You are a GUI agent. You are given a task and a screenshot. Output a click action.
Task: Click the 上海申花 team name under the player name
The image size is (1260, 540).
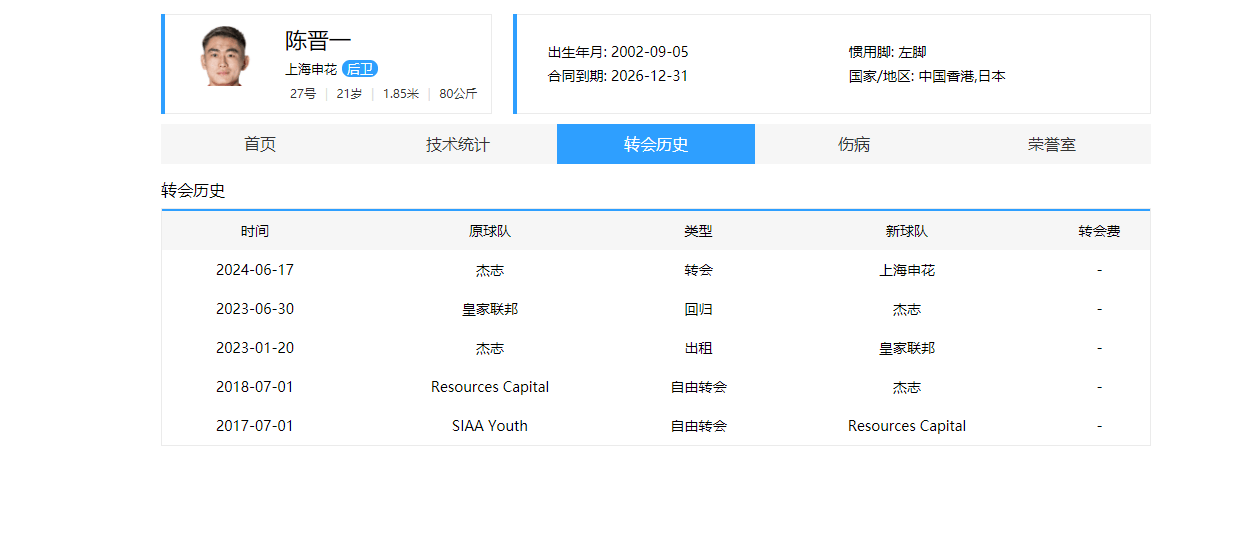[x=311, y=69]
